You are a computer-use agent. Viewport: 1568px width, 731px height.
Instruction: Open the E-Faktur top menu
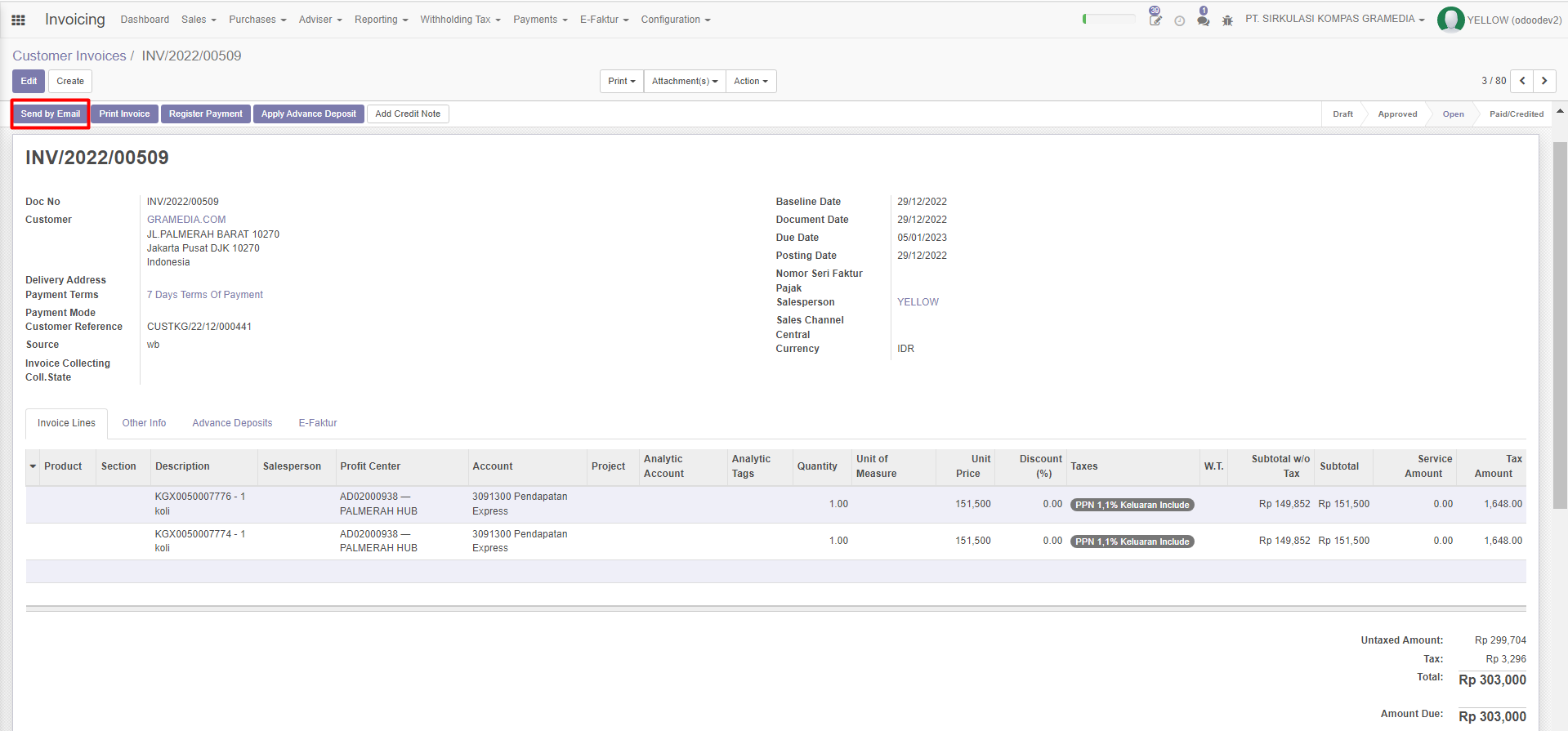[x=604, y=20]
